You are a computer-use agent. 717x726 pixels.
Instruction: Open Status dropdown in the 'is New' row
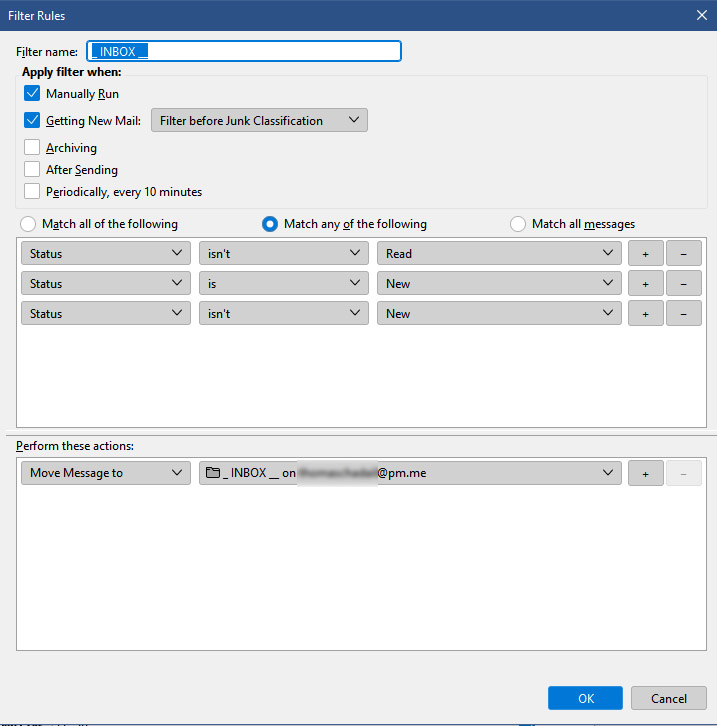(x=106, y=283)
